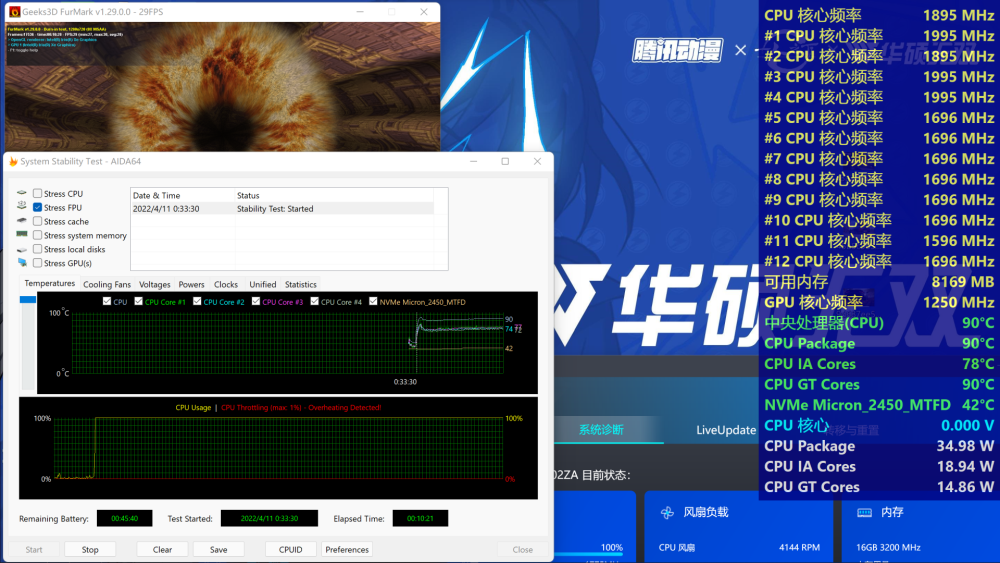
Task: Open the Voltages tab
Action: [x=154, y=284]
